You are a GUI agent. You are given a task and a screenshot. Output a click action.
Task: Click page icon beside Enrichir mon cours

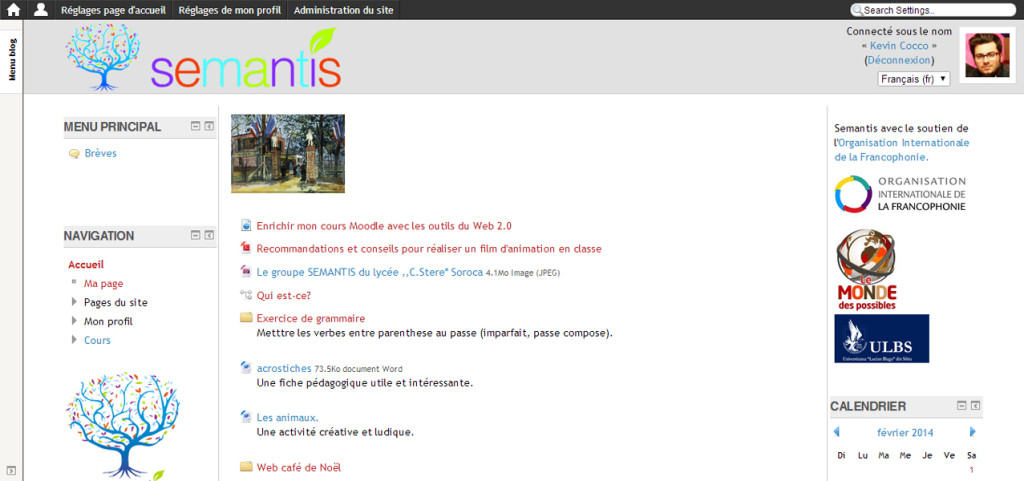click(x=246, y=226)
